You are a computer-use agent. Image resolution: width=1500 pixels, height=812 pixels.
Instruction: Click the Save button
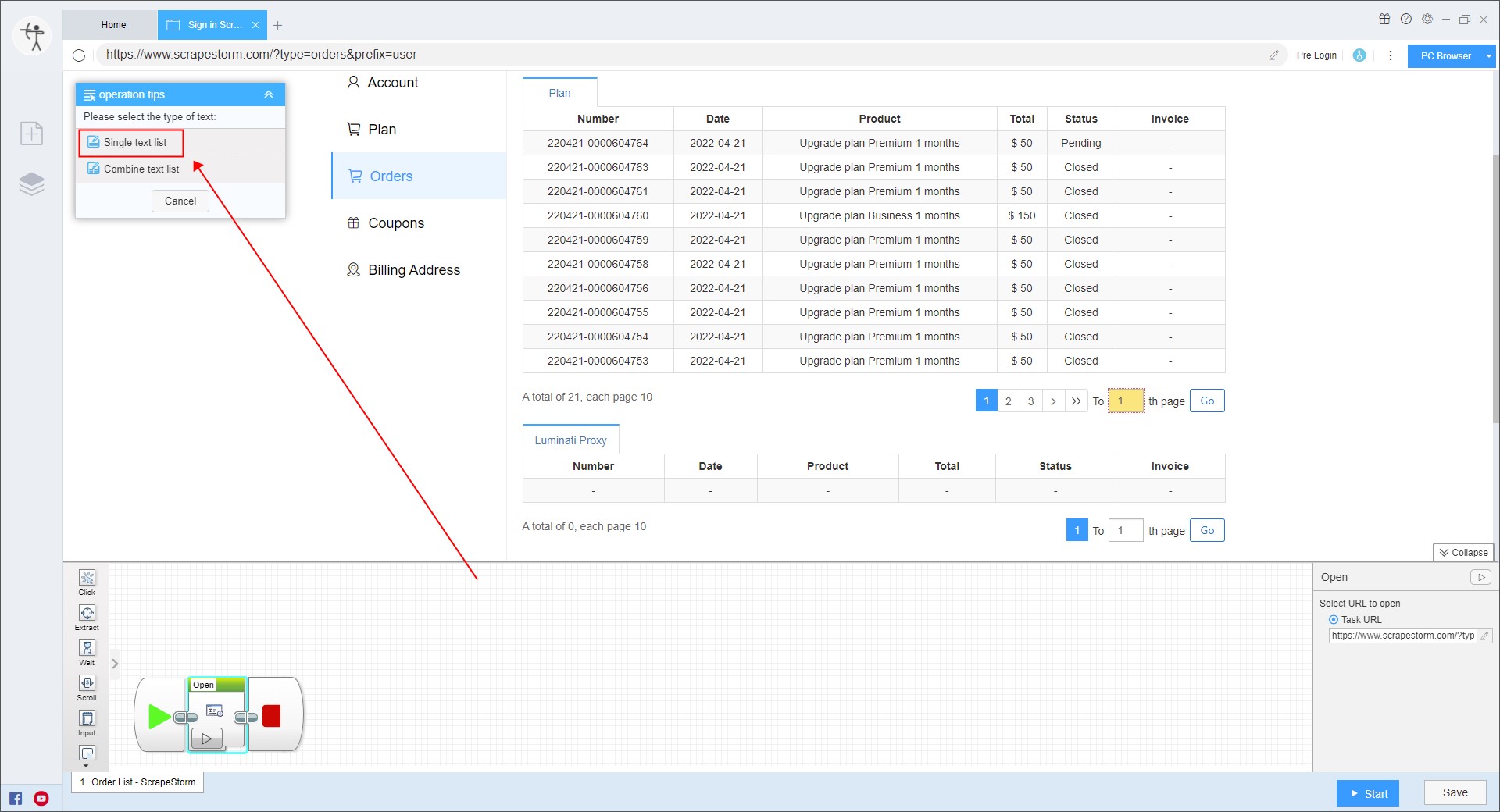1455,792
